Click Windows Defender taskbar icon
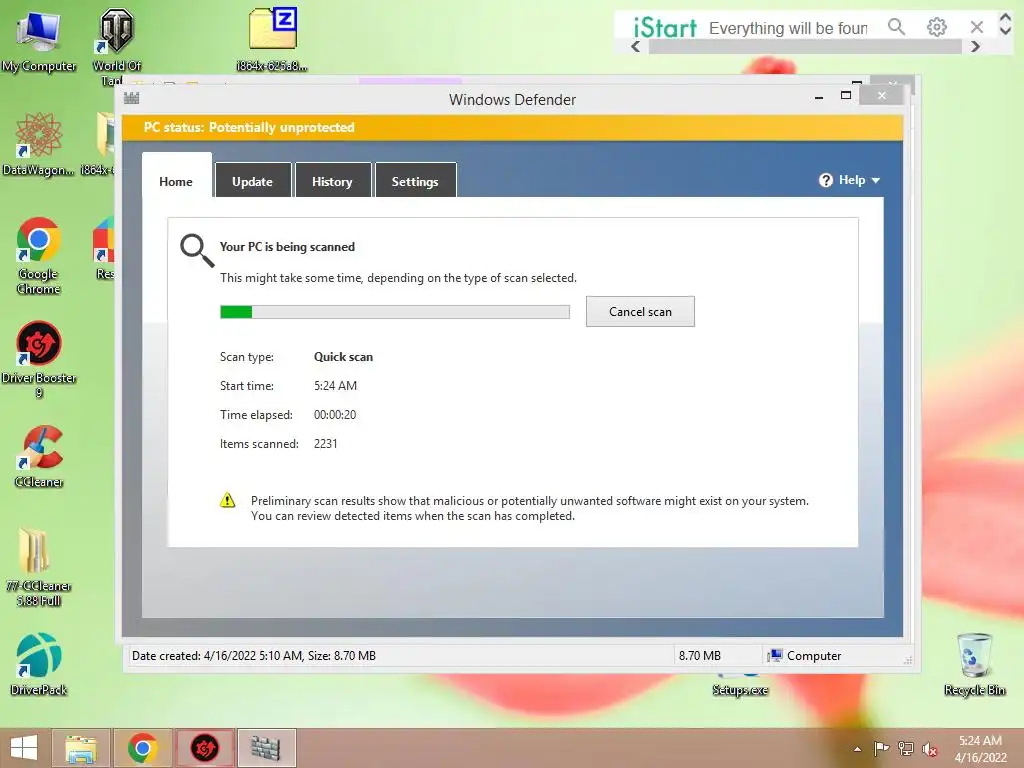1024x768 pixels. tap(266, 748)
